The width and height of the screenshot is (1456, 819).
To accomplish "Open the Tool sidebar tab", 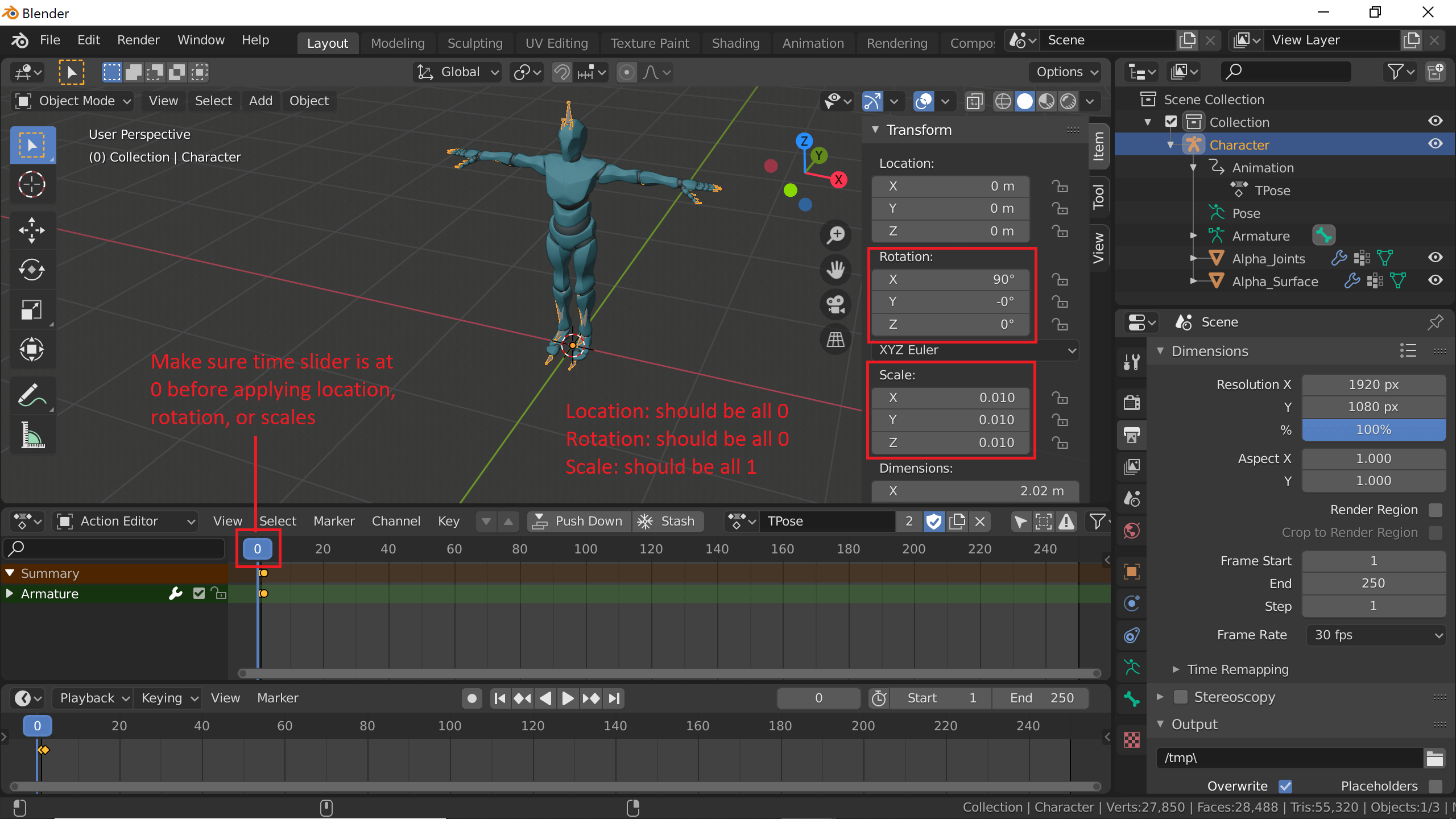I will [1099, 197].
